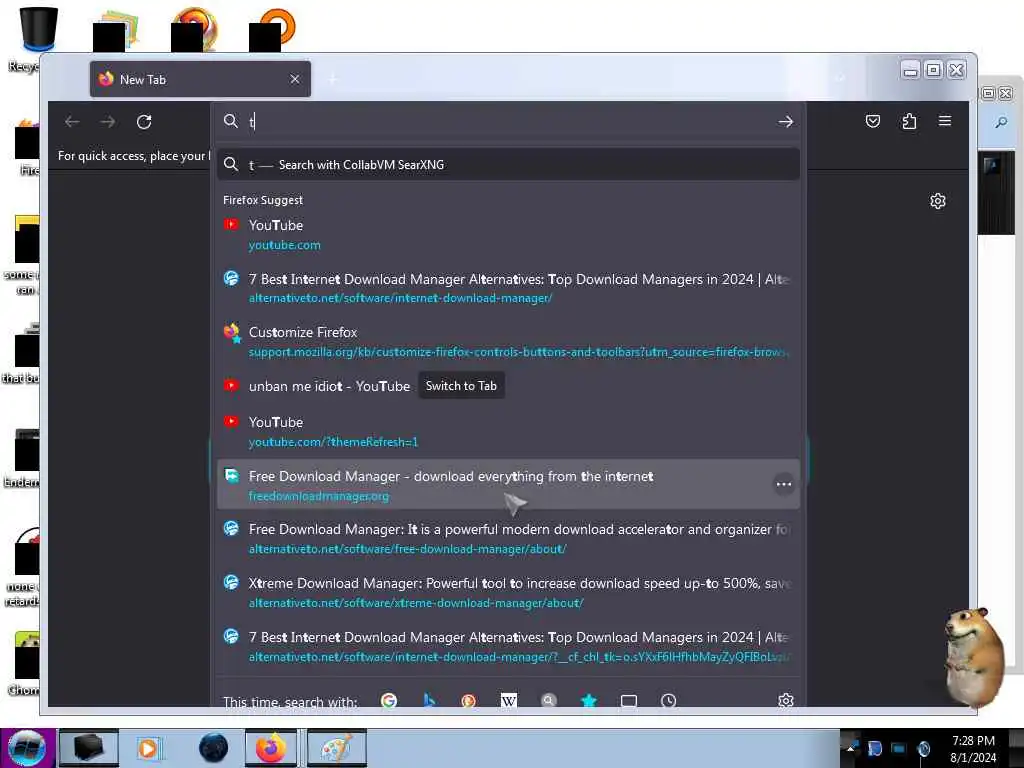Click the dark globe taskbar icon

coord(214,748)
